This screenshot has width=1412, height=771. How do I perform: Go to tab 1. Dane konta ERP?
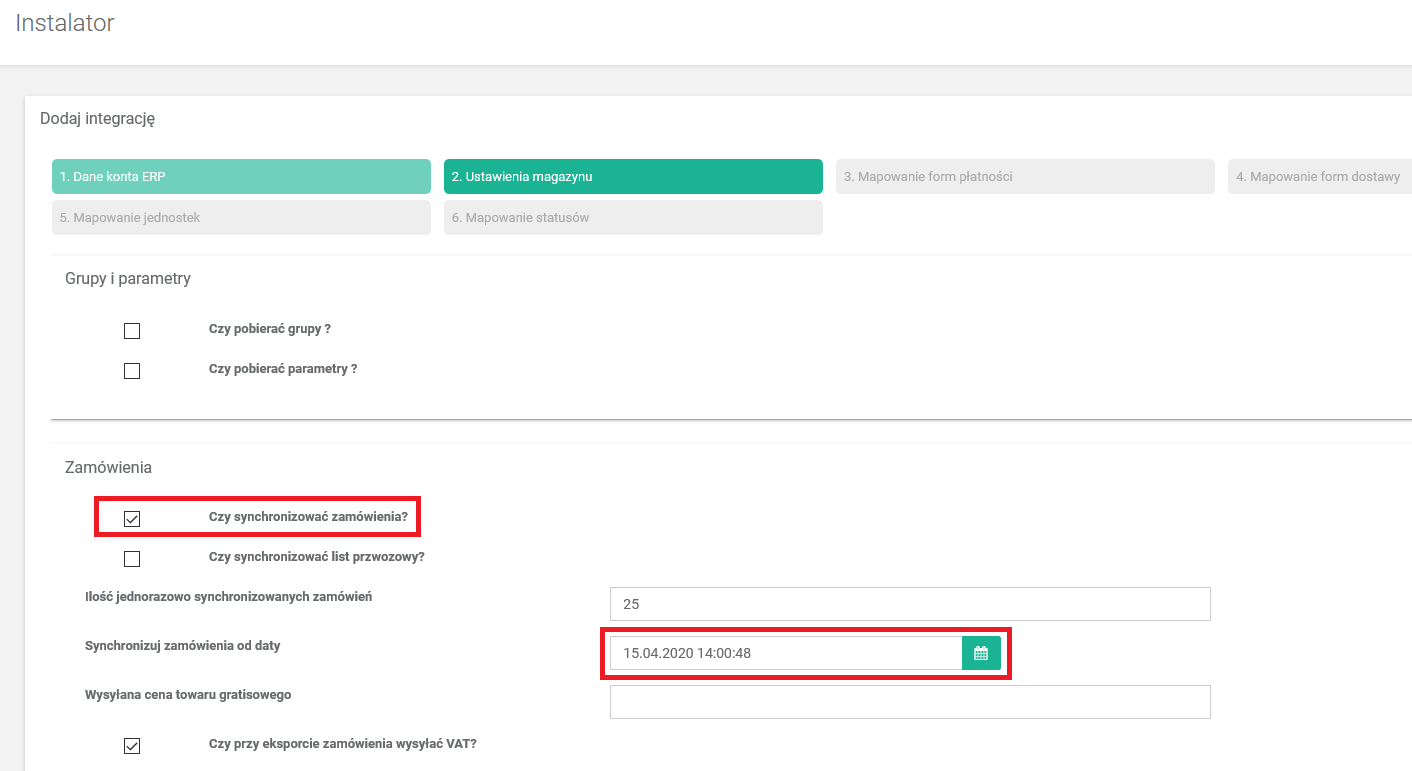pos(241,176)
